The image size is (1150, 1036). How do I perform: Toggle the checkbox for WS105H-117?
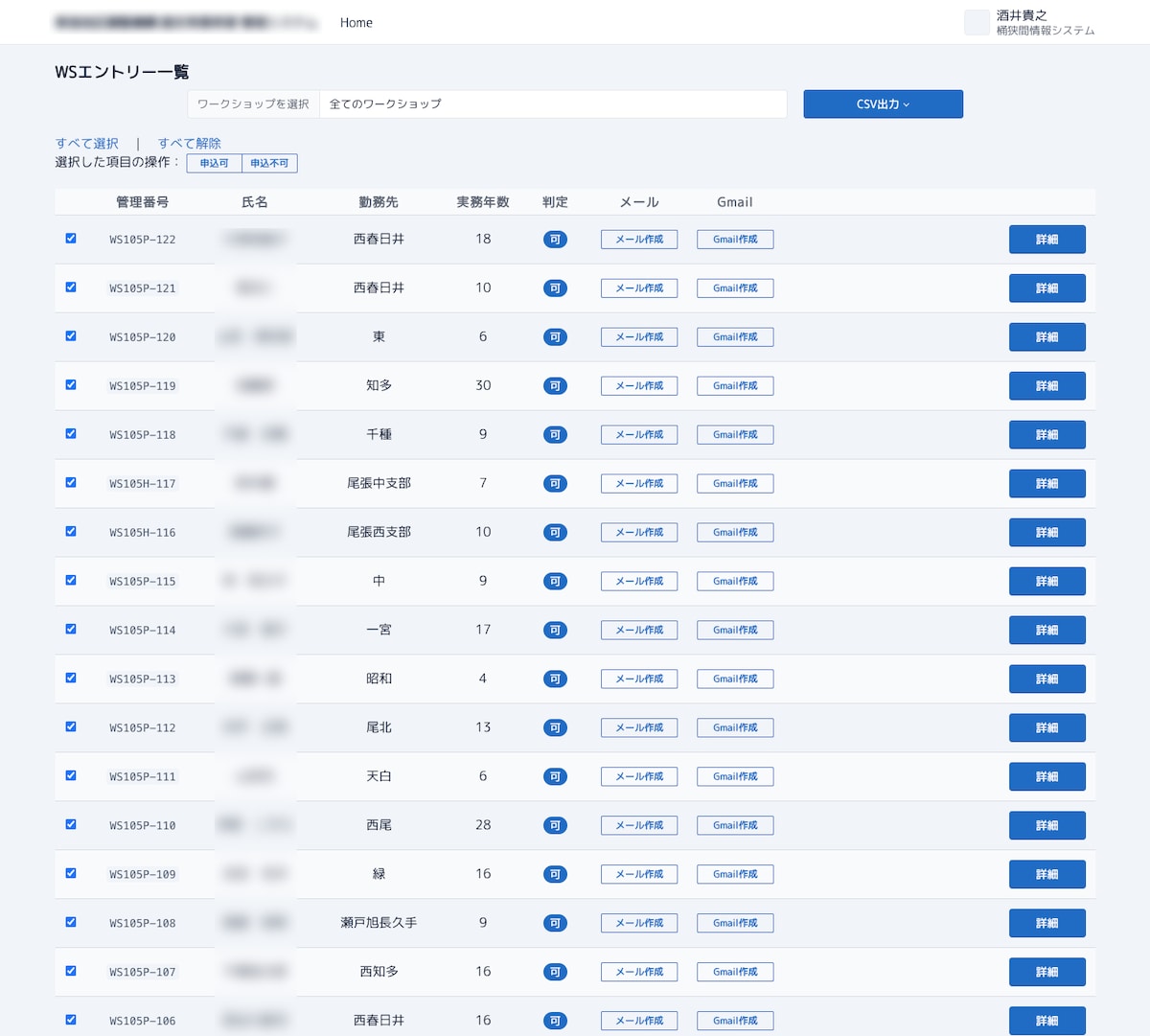pos(71,483)
